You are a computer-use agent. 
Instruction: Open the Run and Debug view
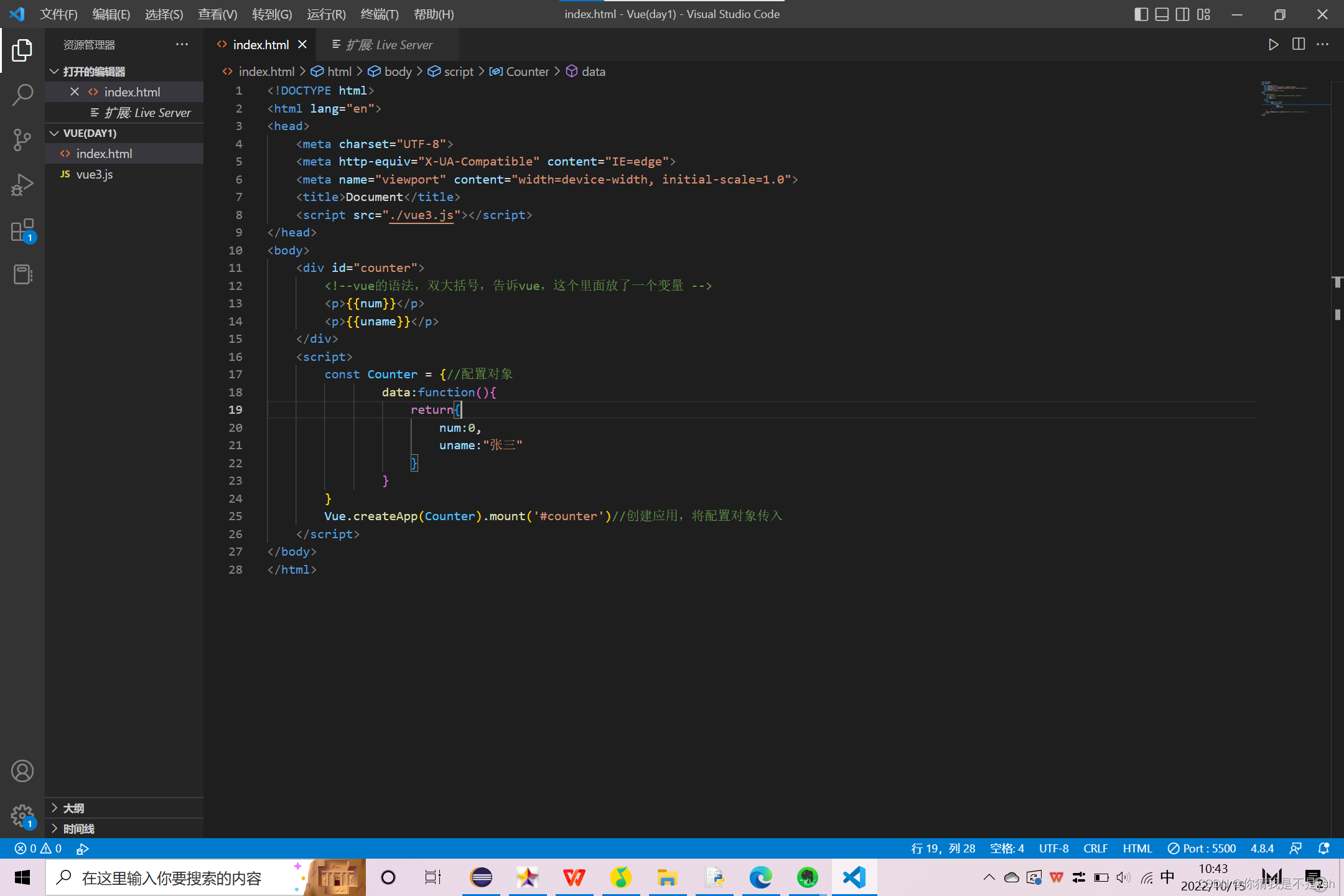tap(22, 185)
